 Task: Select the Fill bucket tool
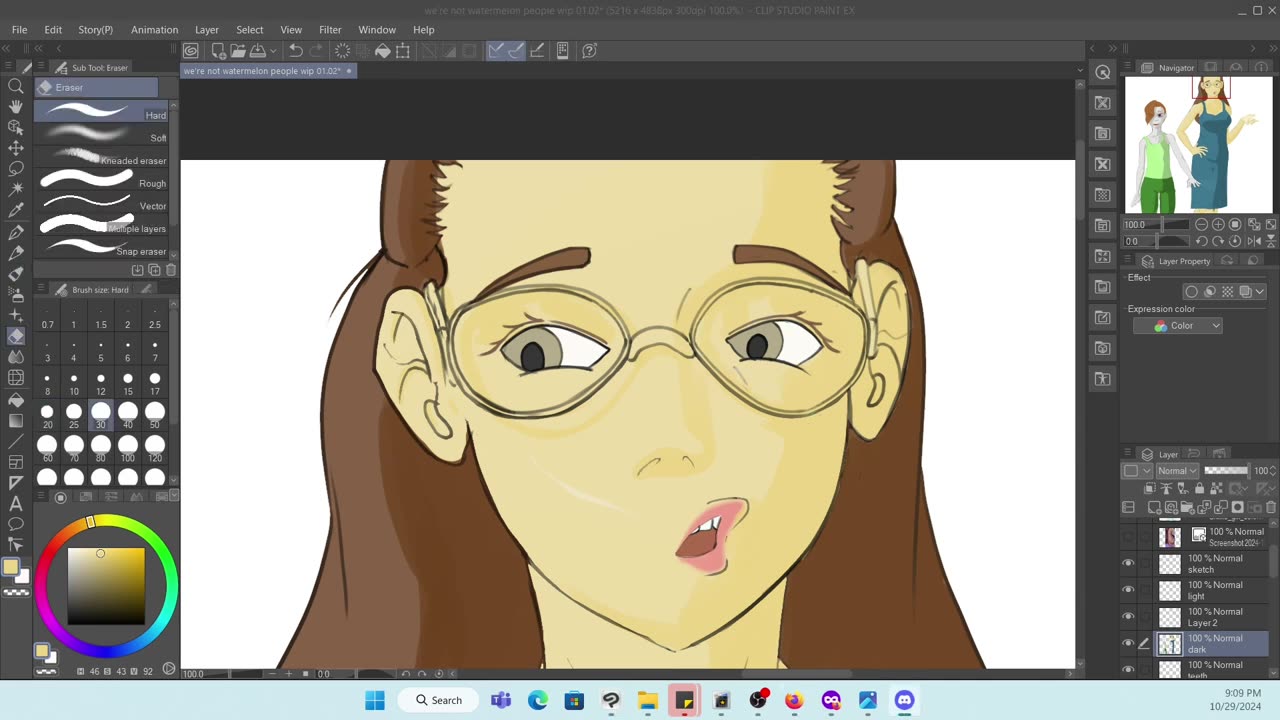tap(16, 400)
